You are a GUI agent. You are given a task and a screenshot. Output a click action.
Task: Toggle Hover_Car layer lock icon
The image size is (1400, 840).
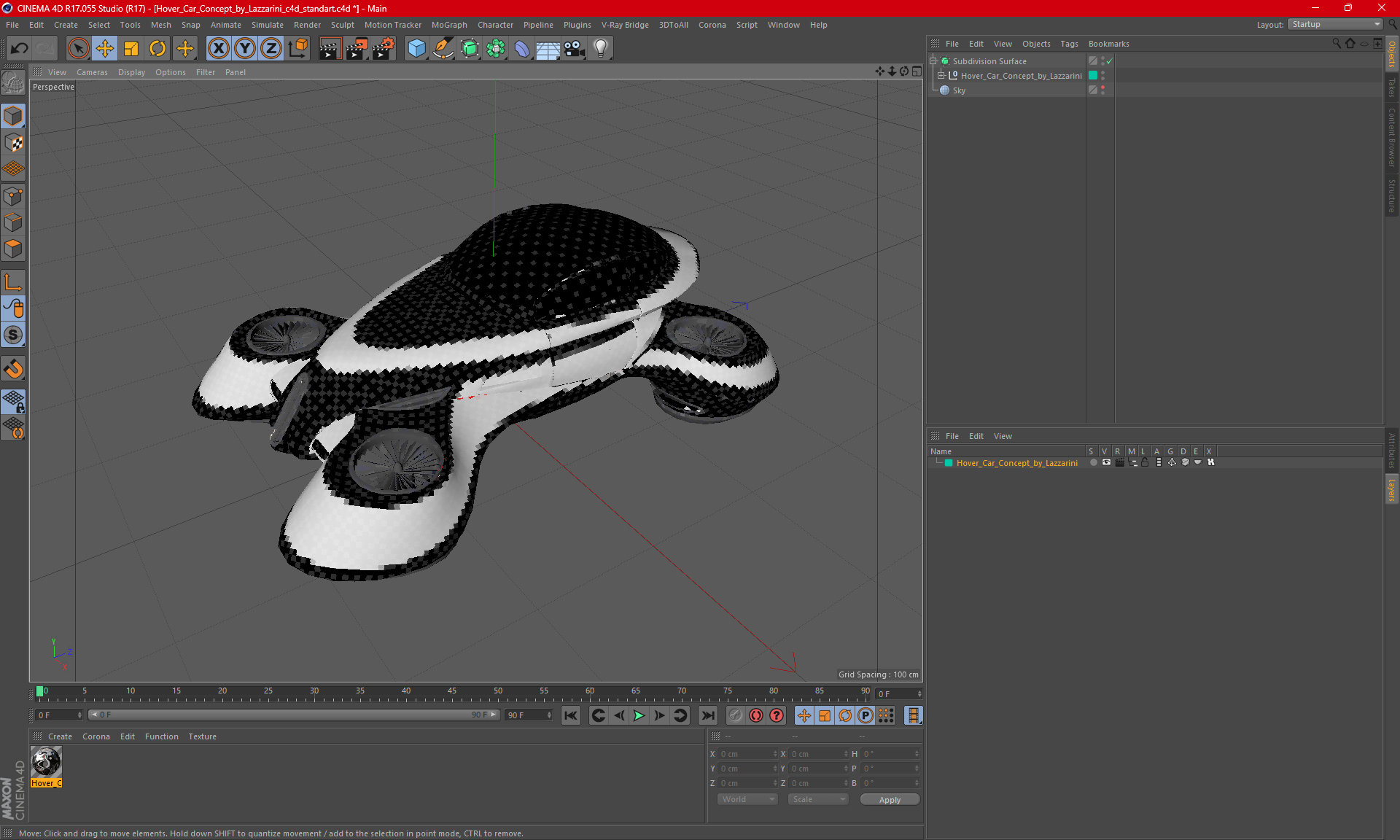(x=1145, y=462)
